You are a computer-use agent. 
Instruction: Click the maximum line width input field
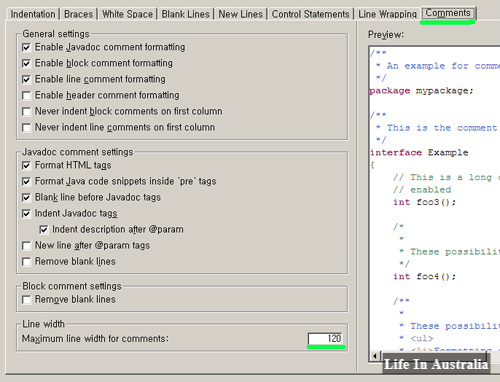click(x=326, y=339)
